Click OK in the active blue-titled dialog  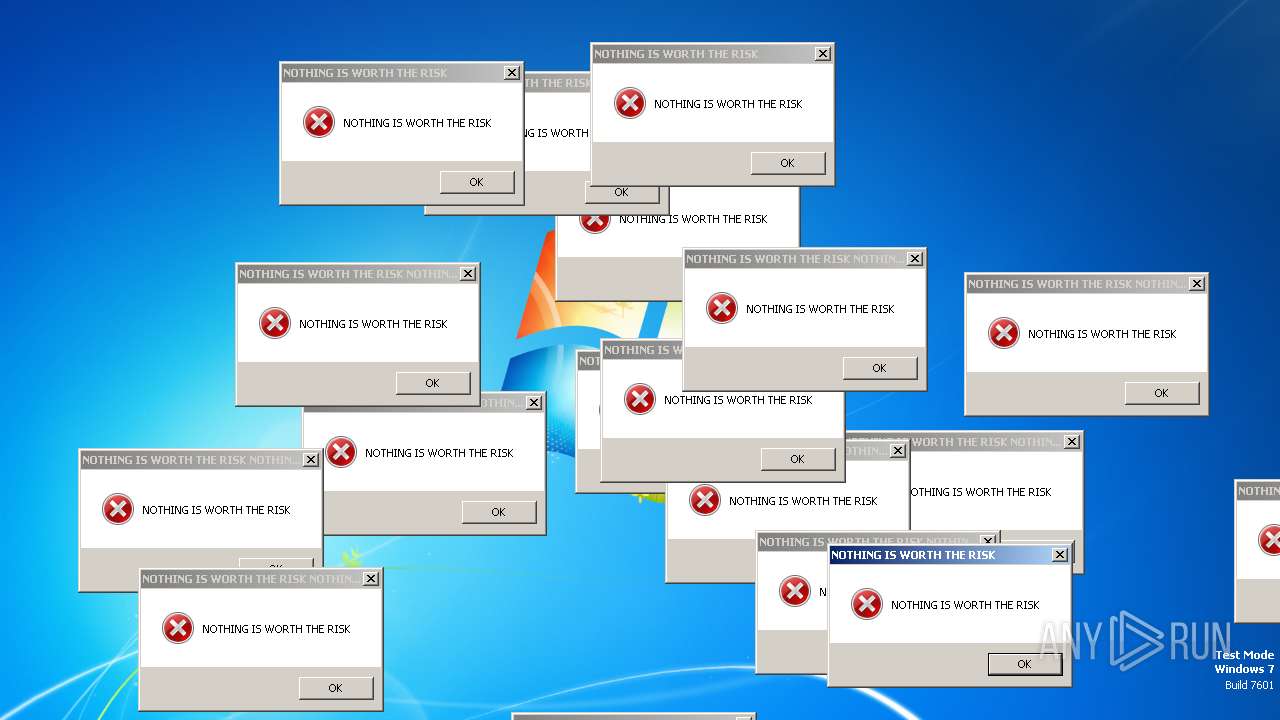point(1024,664)
